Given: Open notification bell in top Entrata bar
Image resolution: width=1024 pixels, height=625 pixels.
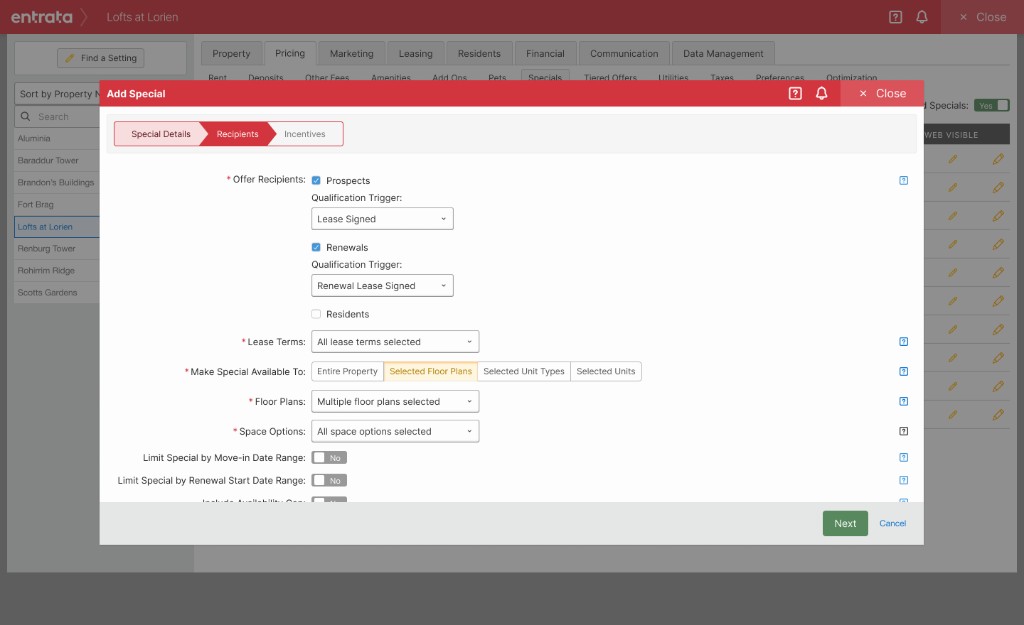Looking at the screenshot, I should click(921, 17).
